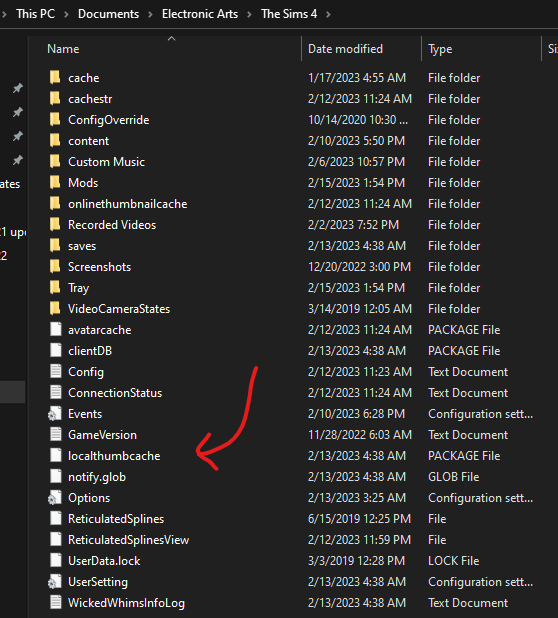Navigate to Electronic Arts breadcrumb

[200, 14]
